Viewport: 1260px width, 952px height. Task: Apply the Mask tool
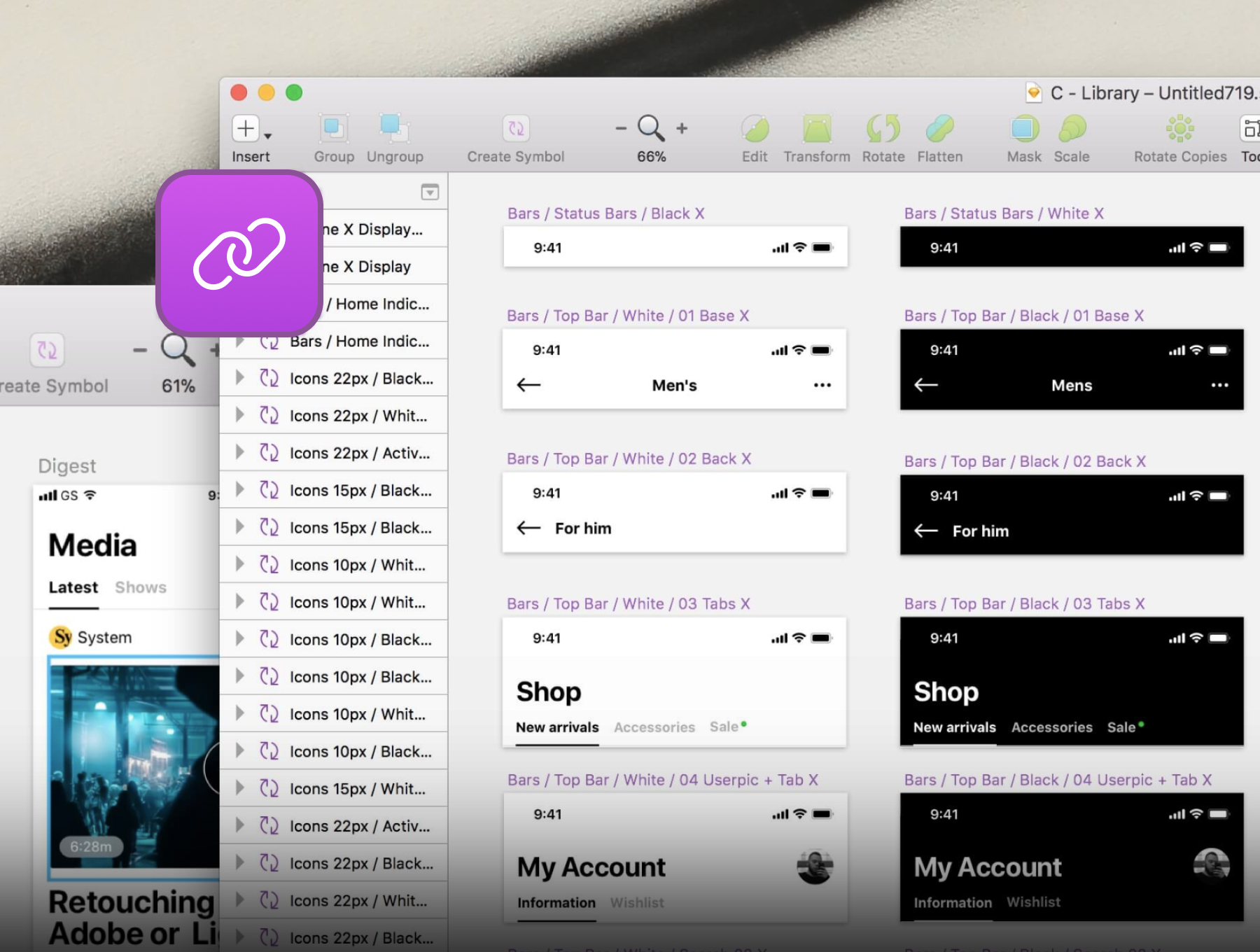coord(1024,129)
